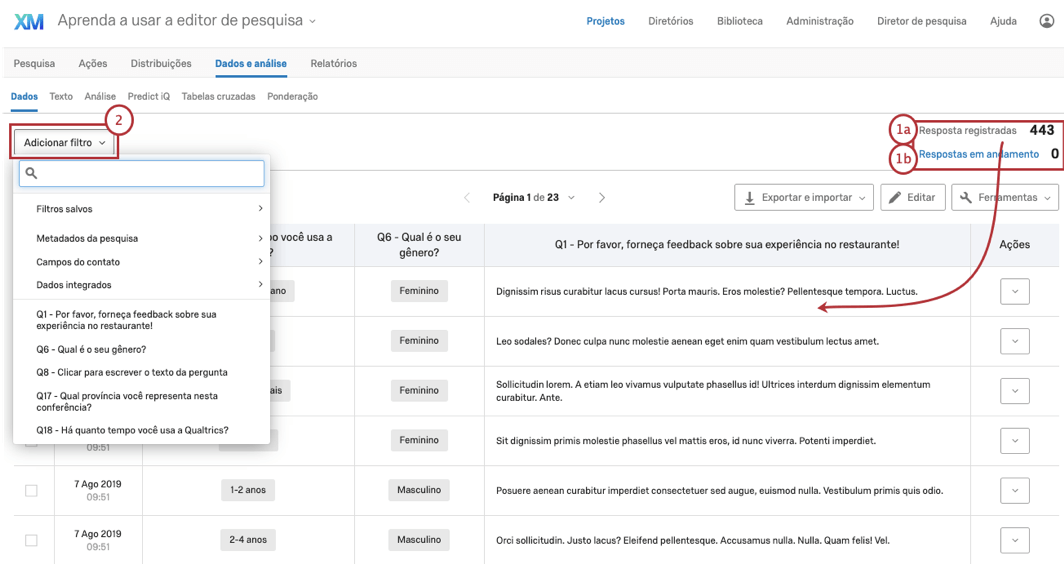Click Editar pencil button
This screenshot has width=1064, height=564.
[911, 198]
